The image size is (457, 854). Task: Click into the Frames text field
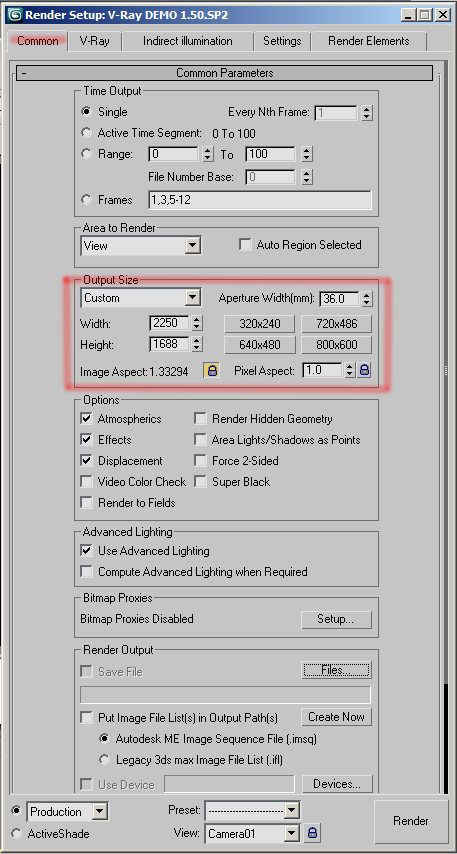click(260, 200)
